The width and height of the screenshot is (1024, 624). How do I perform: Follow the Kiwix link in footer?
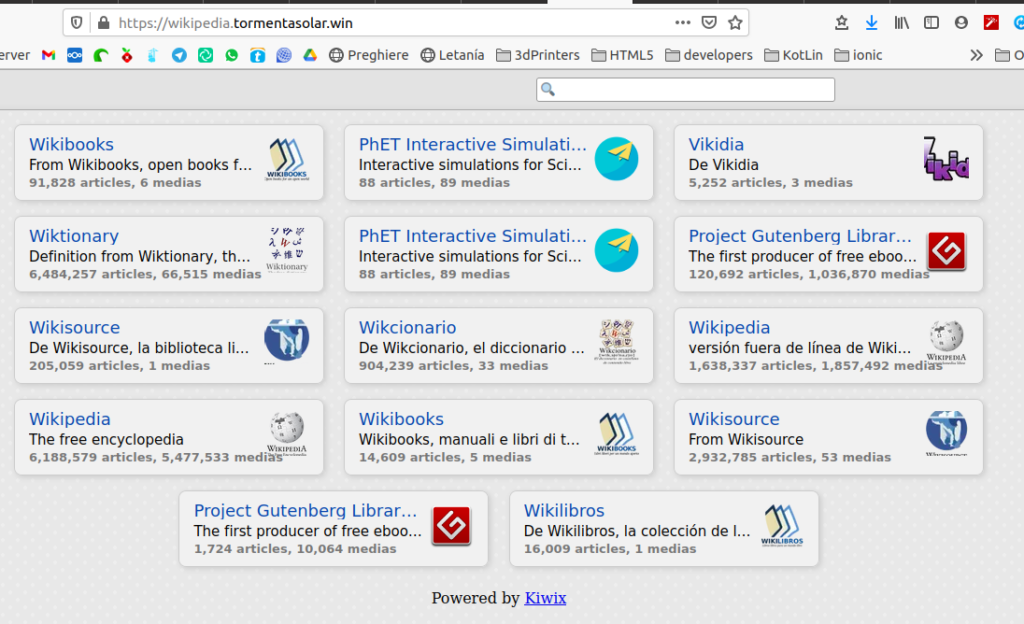[x=545, y=598]
